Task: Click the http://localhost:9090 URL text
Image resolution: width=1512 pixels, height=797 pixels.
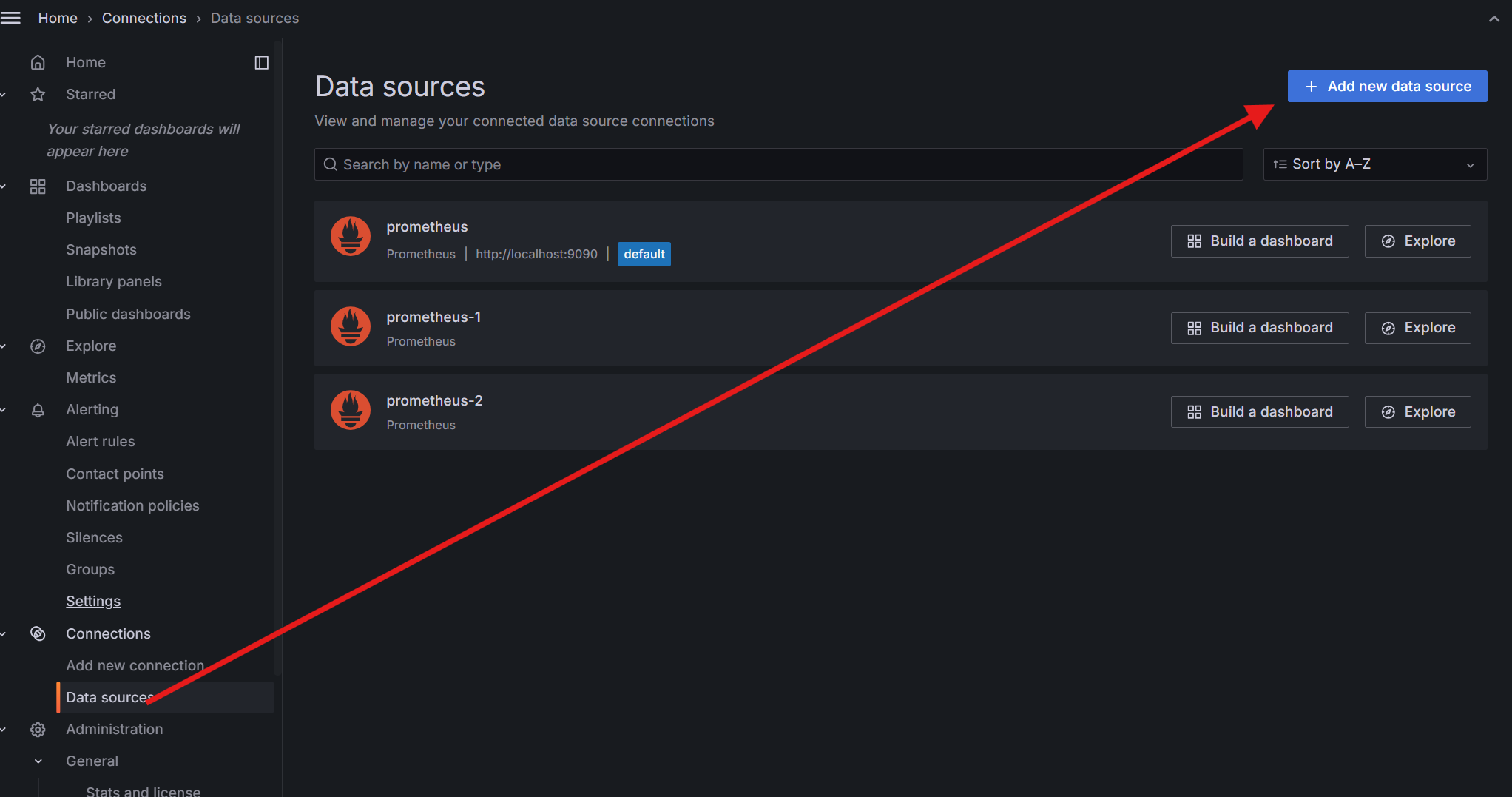Action: (x=536, y=254)
